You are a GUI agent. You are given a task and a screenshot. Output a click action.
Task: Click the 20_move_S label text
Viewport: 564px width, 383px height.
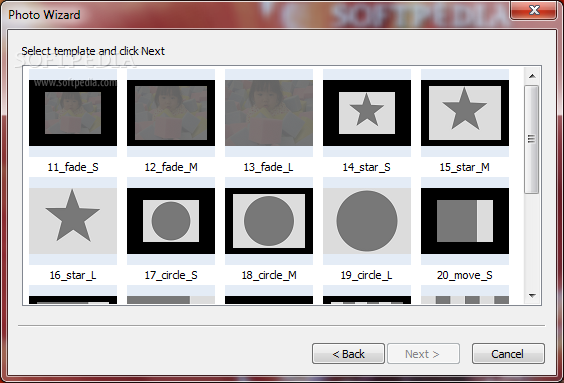[465, 275]
